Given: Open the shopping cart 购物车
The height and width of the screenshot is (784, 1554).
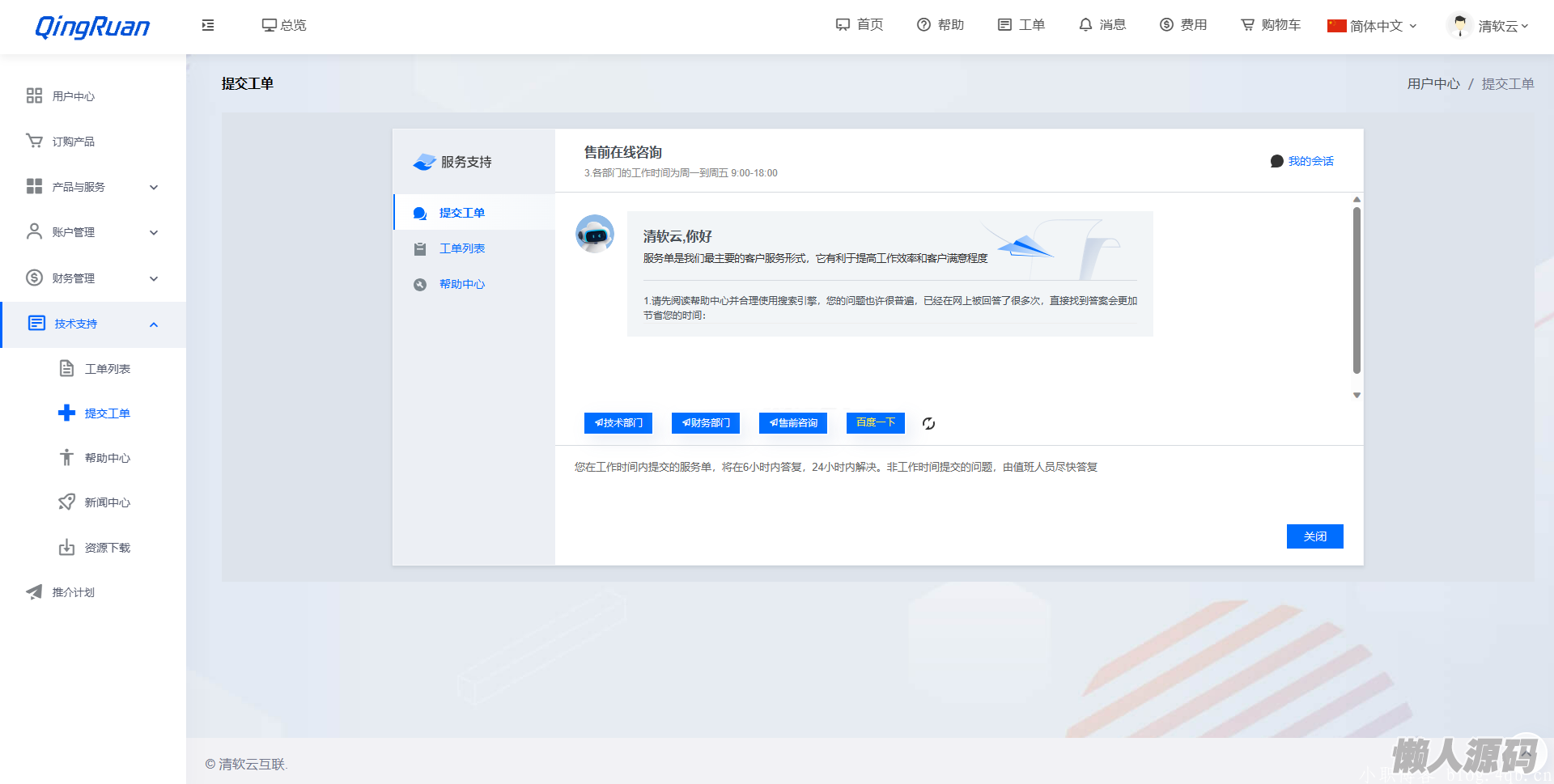Looking at the screenshot, I should click(x=1270, y=25).
